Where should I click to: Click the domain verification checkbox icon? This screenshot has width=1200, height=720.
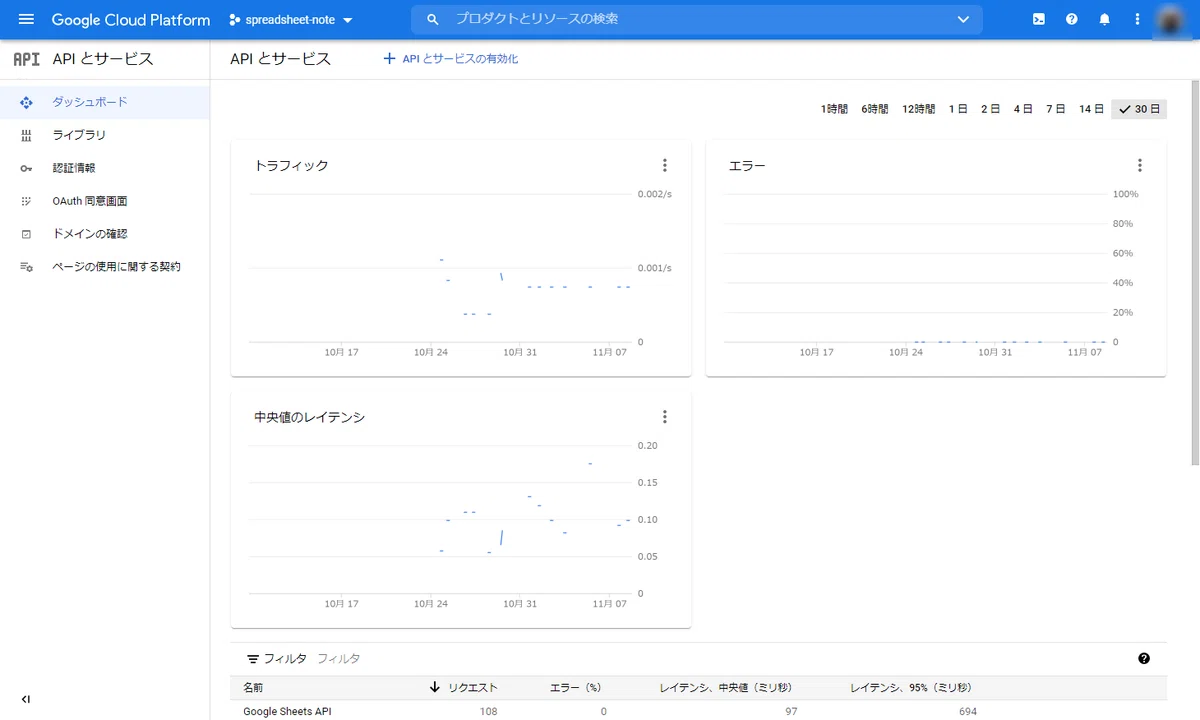pyautogui.click(x=27, y=234)
